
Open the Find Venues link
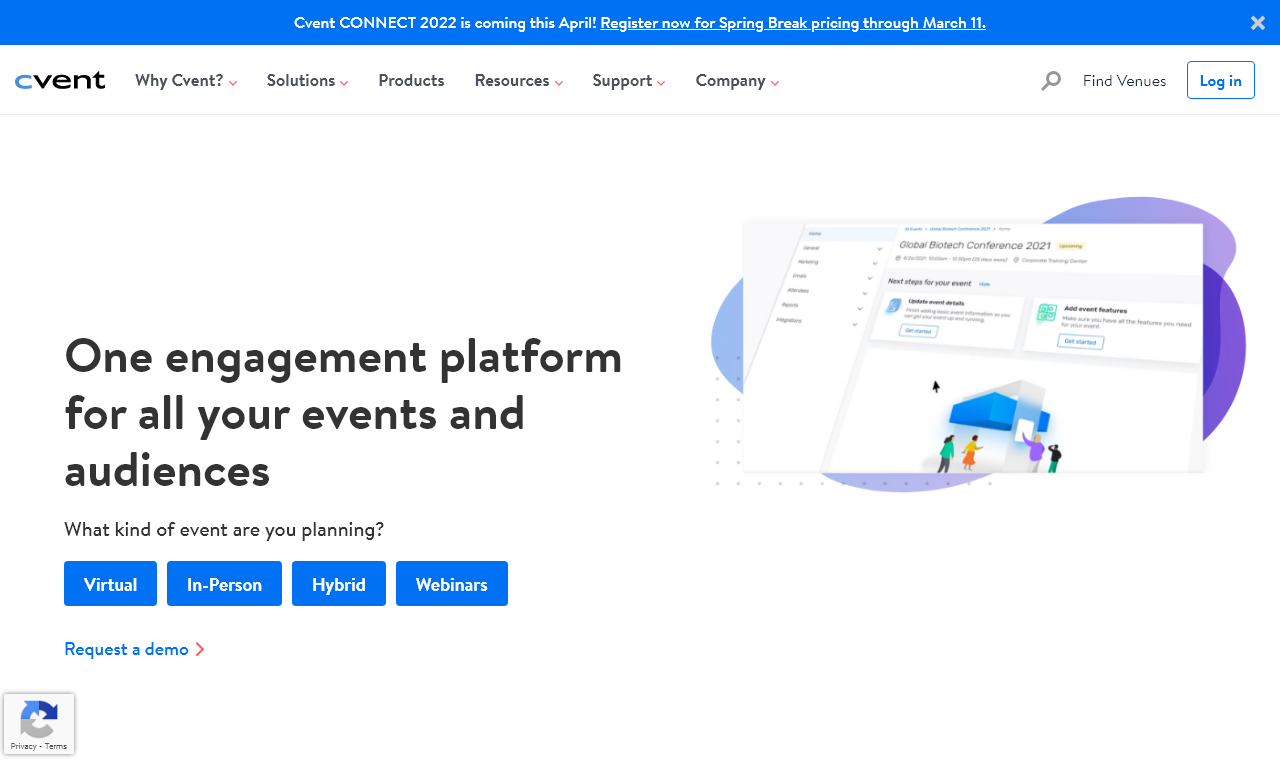[1124, 81]
